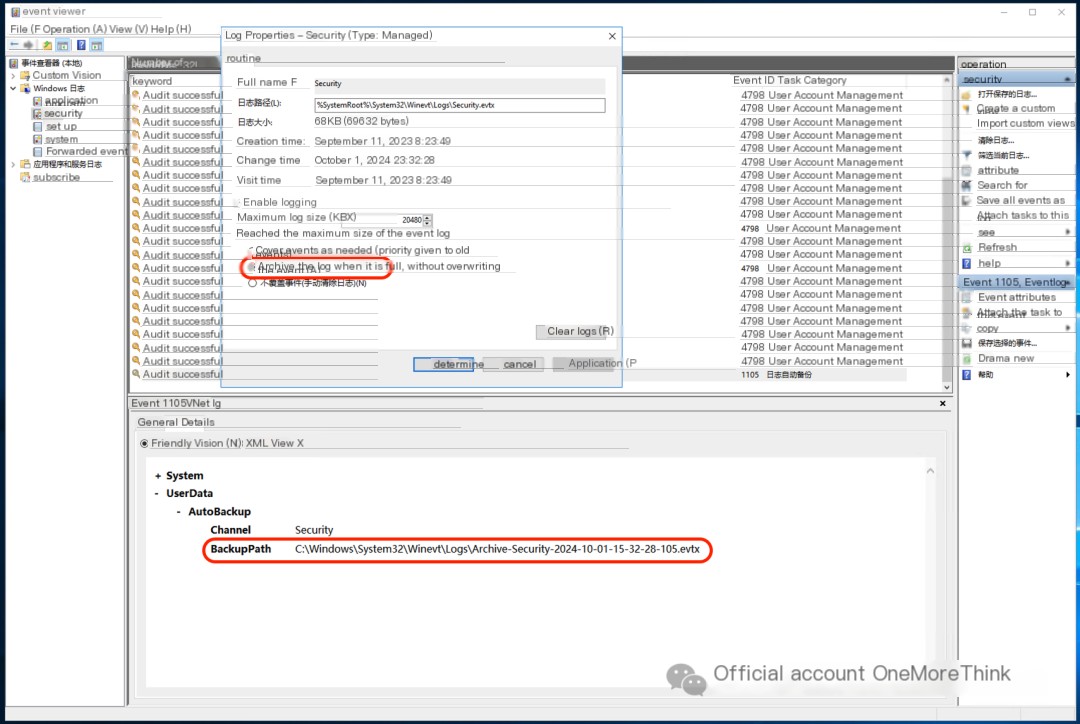Click the subscribe node icon in tree
This screenshot has height=724, width=1080.
pos(25,177)
